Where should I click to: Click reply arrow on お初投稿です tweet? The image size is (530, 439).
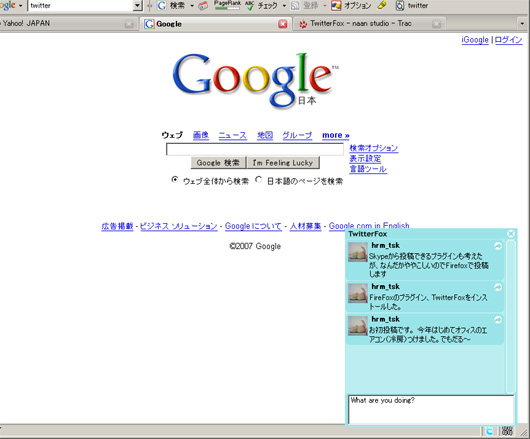click(498, 320)
